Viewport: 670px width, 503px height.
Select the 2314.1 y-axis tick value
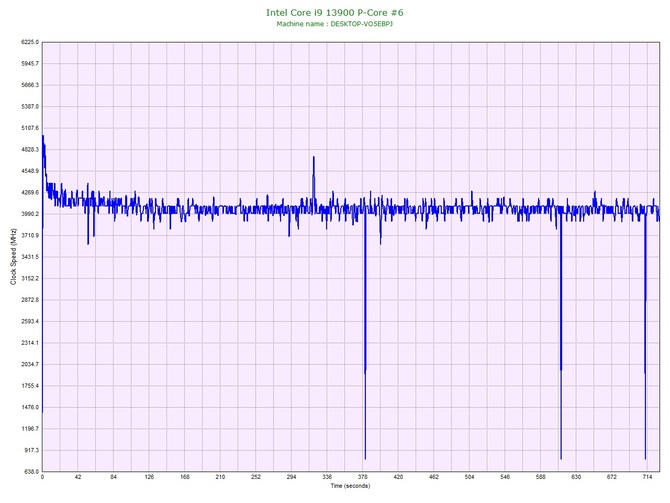pos(30,343)
